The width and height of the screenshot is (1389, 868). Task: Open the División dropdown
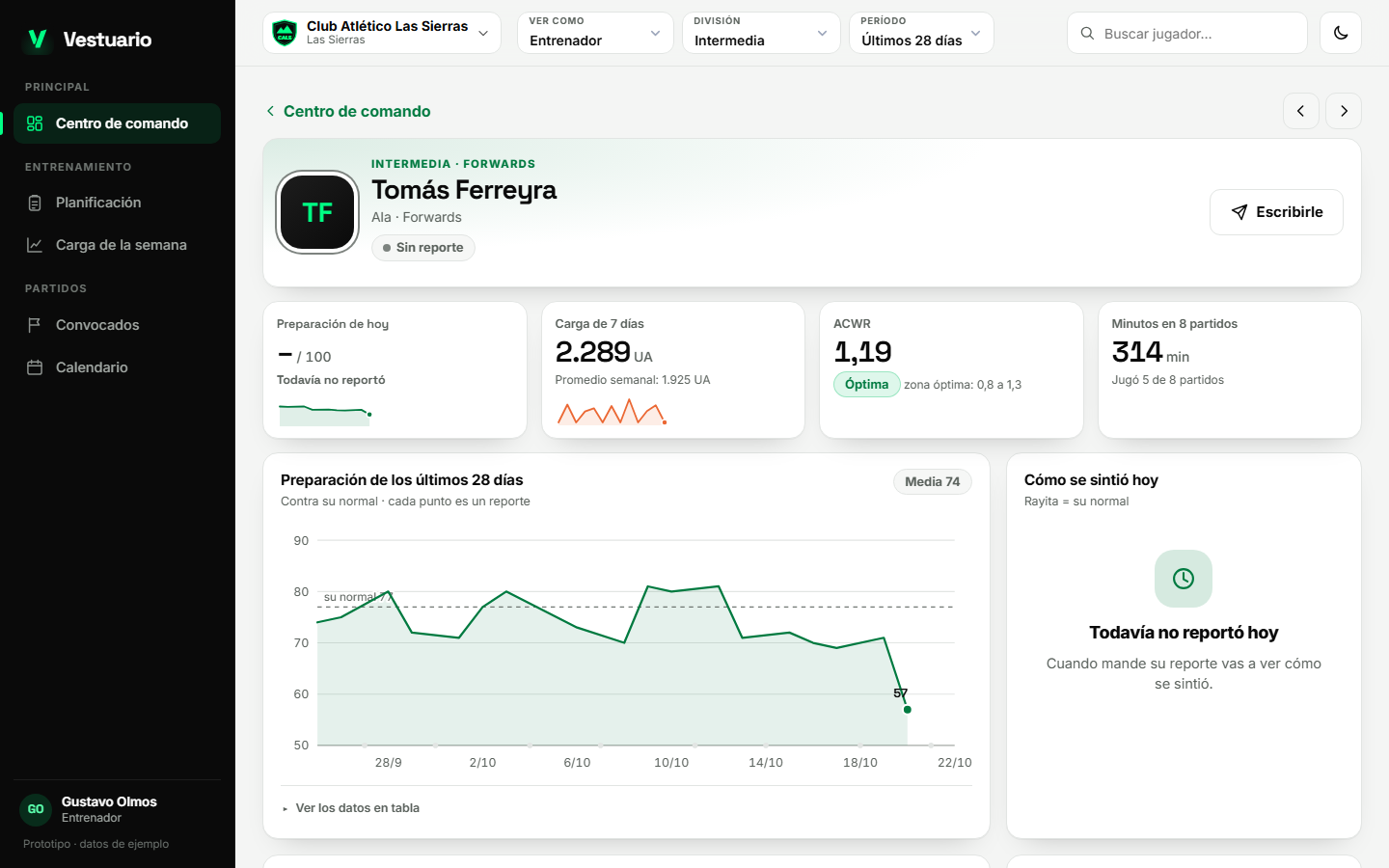pos(761,33)
